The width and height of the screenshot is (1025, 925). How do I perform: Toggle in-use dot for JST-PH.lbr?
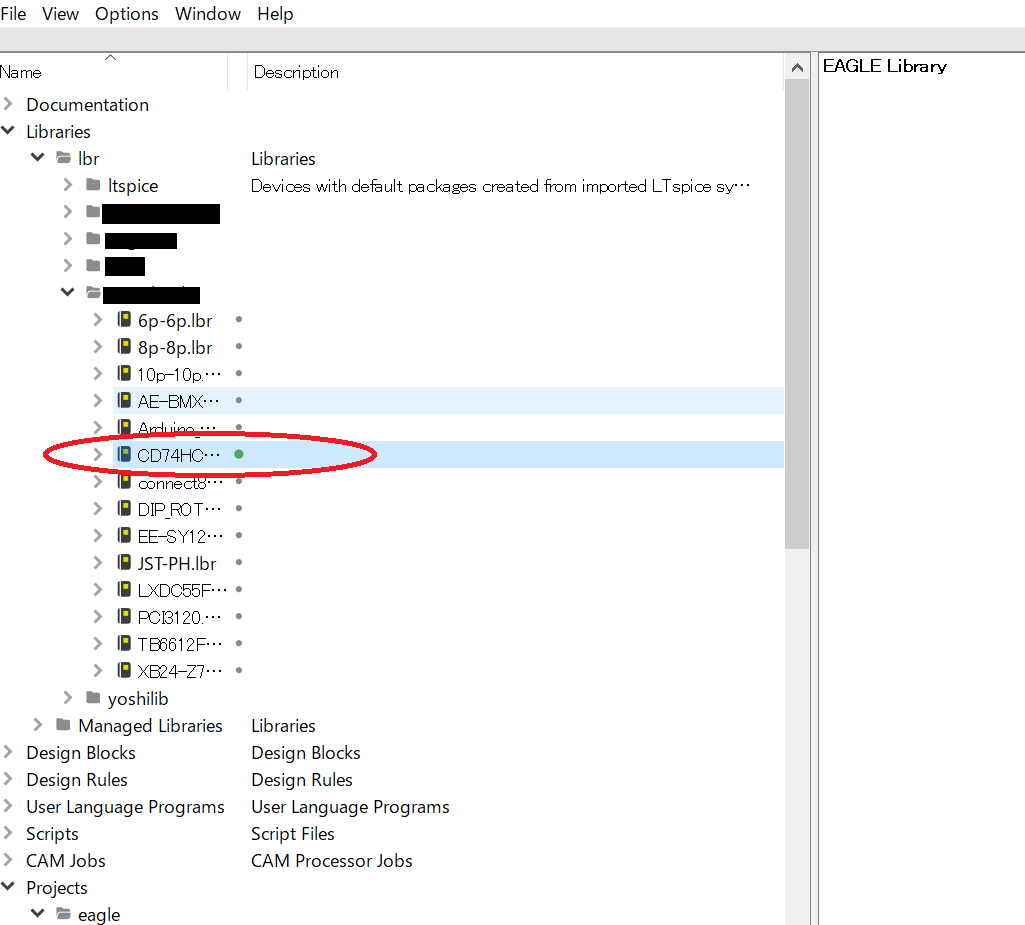click(x=239, y=562)
